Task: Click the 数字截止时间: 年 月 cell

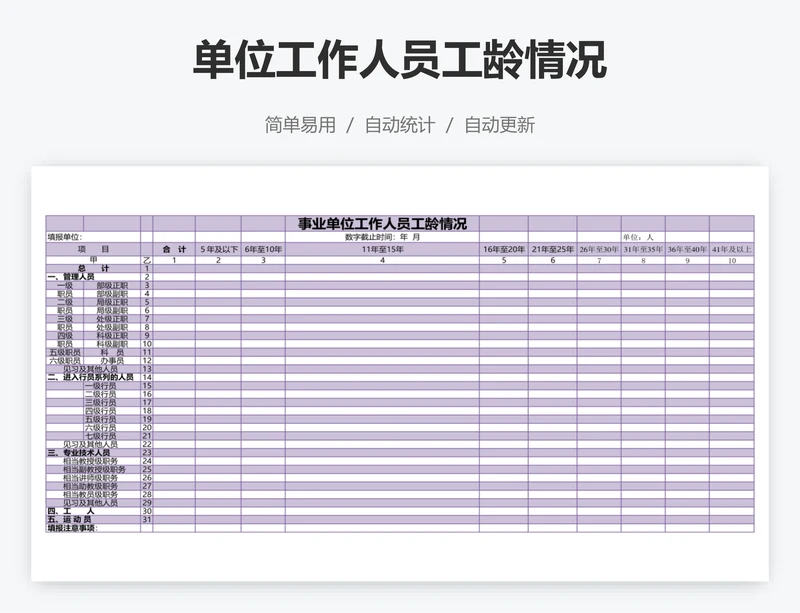Action: (x=382, y=237)
